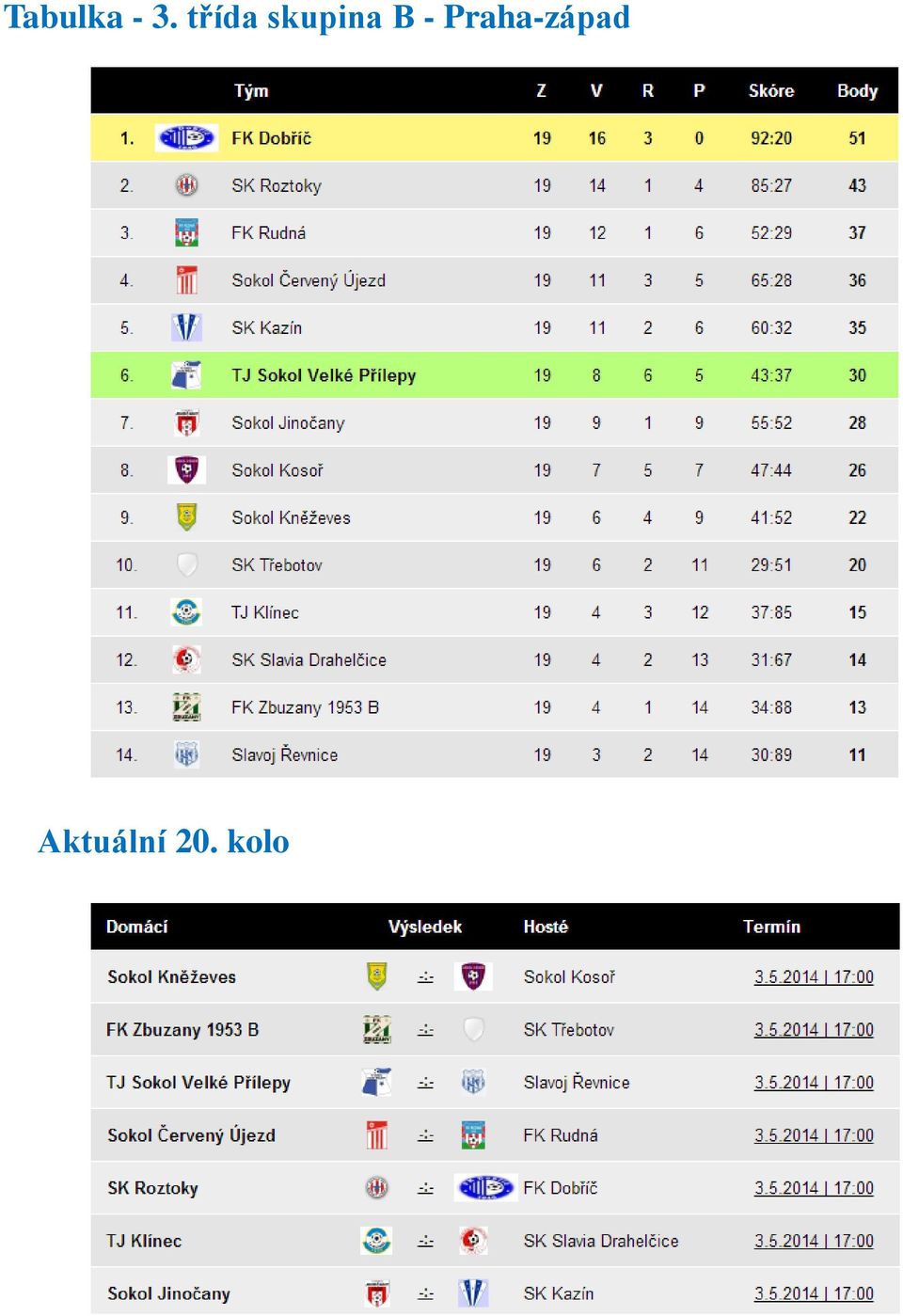Click Slavoj Řevnice team name in standings
This screenshot has width=903, height=1316.
tap(285, 754)
